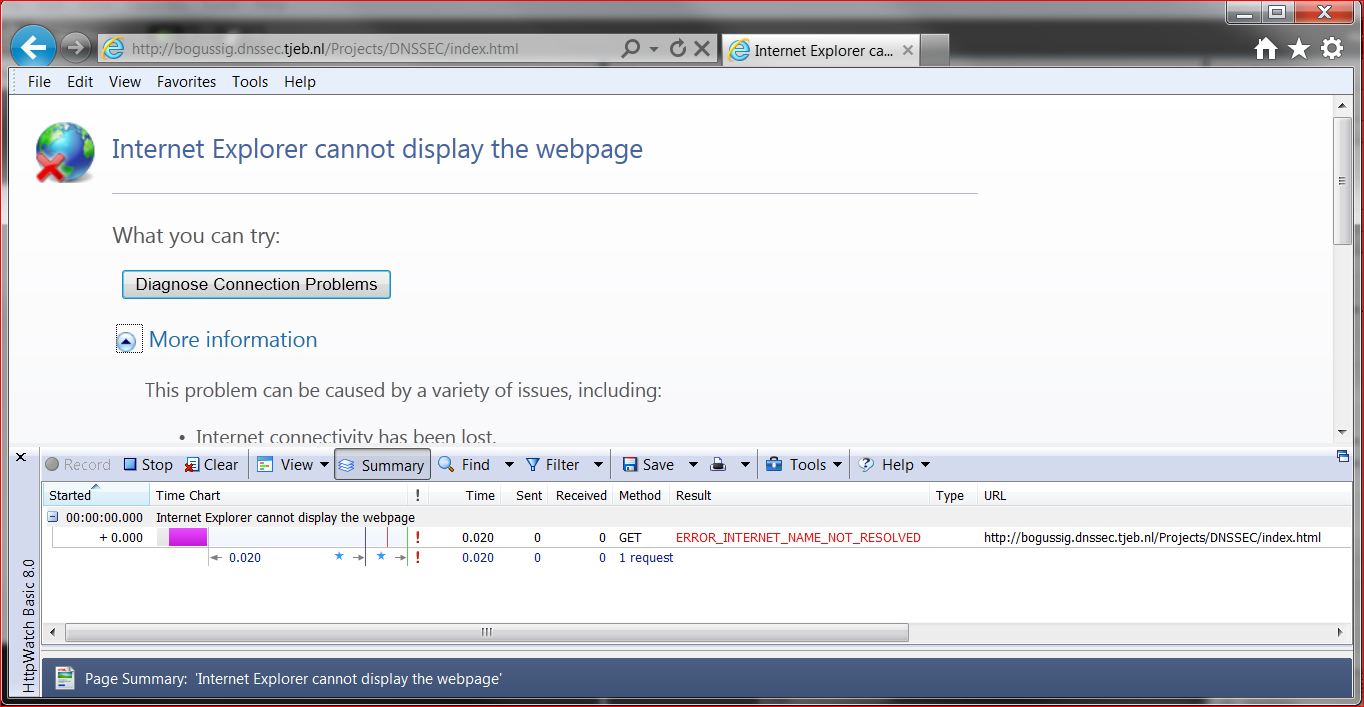Click the HttpWatch undock window icon
The height and width of the screenshot is (707, 1364).
coord(1342,457)
